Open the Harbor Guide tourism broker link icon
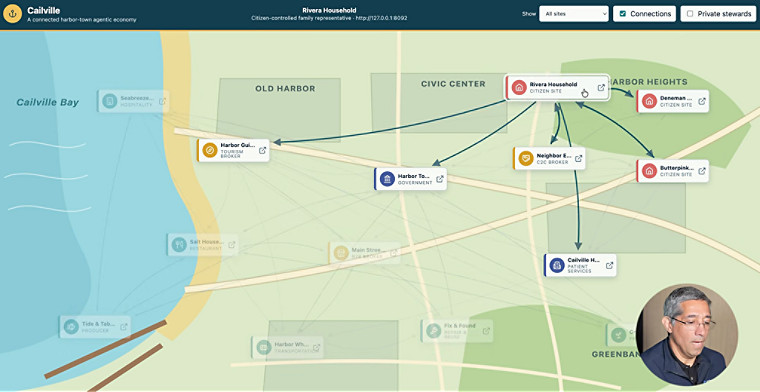Screen dimensions: 760x392 tap(262, 150)
